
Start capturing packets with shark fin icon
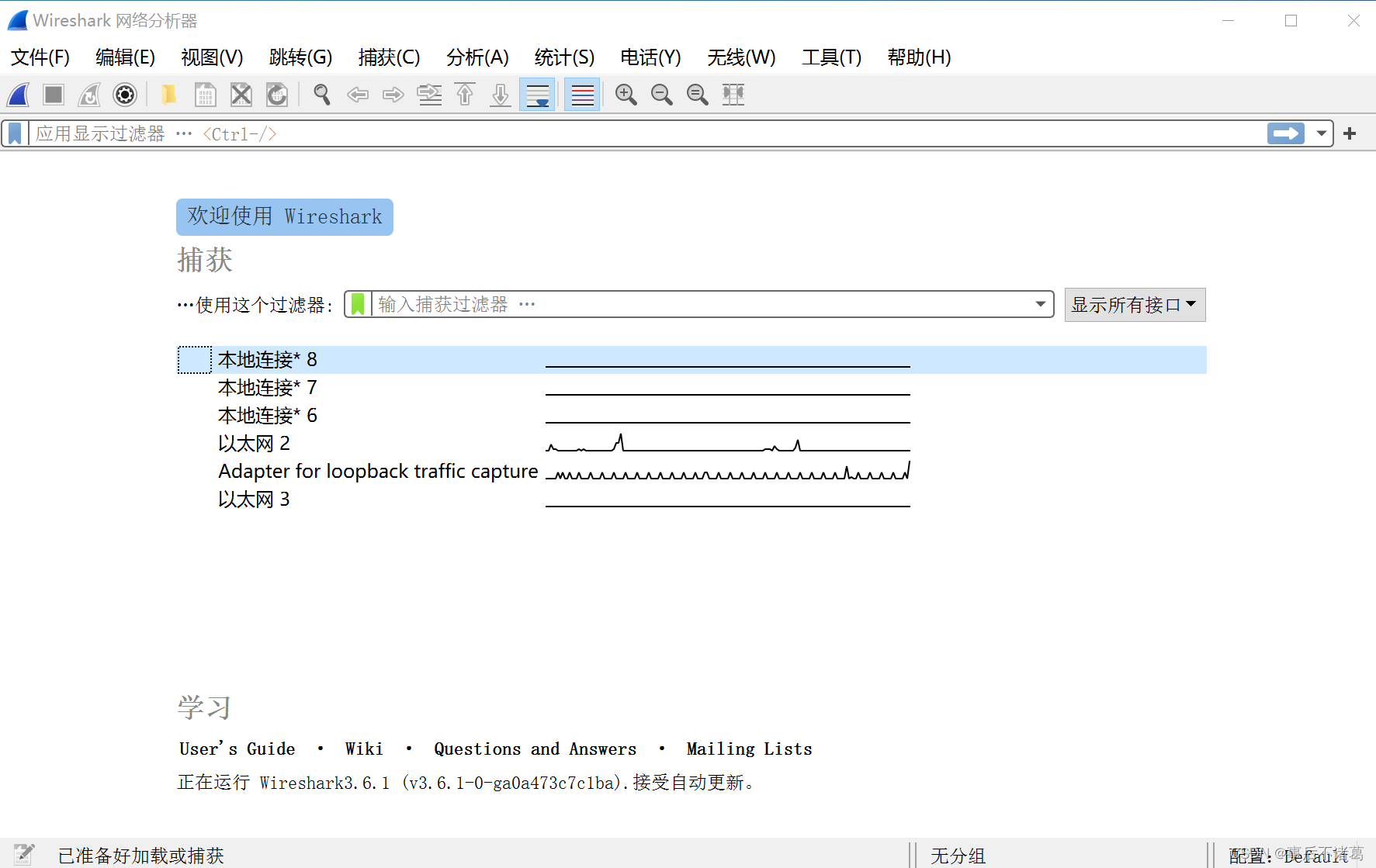coord(19,95)
